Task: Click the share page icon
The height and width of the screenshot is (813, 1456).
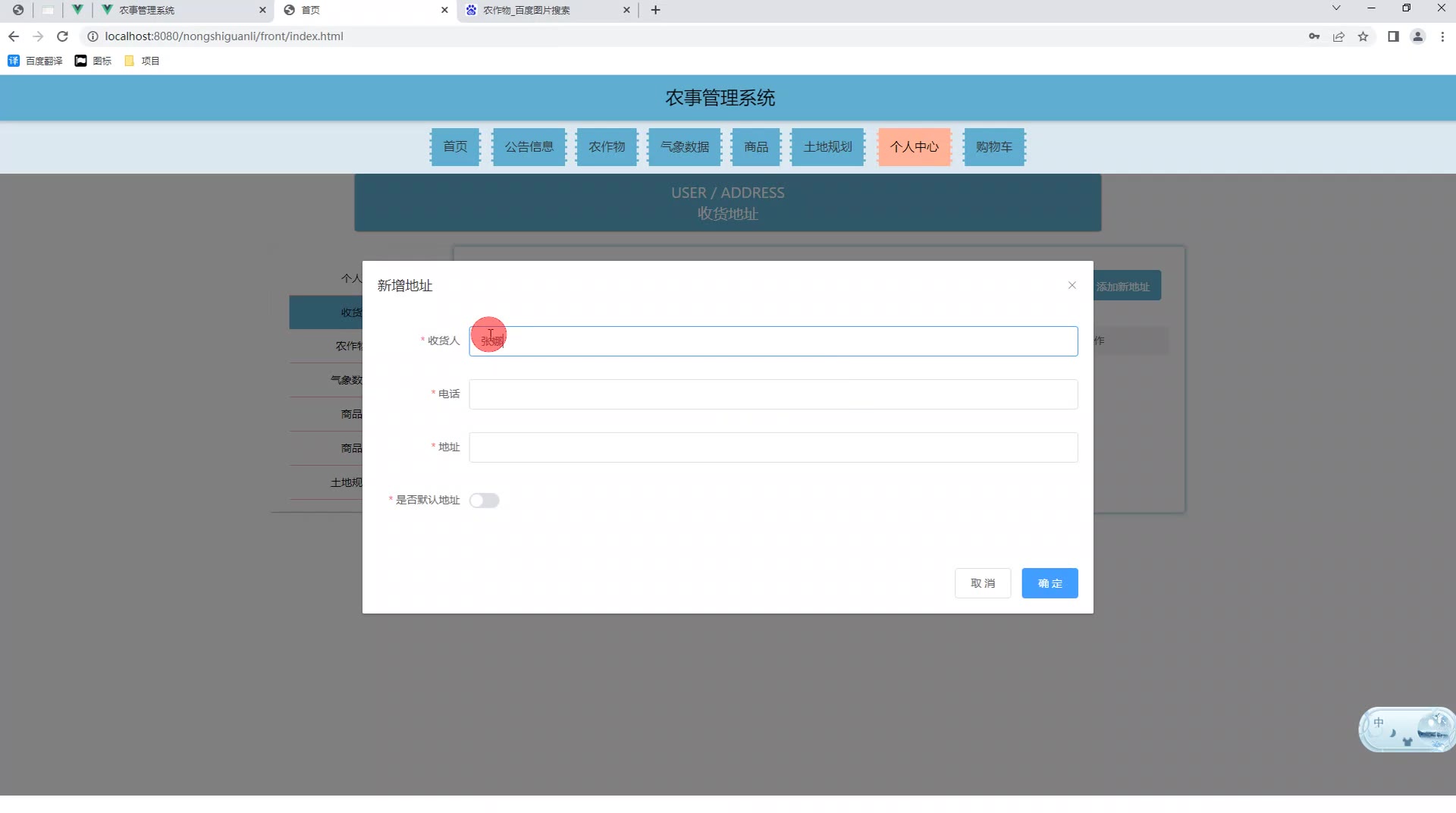Action: point(1338,36)
